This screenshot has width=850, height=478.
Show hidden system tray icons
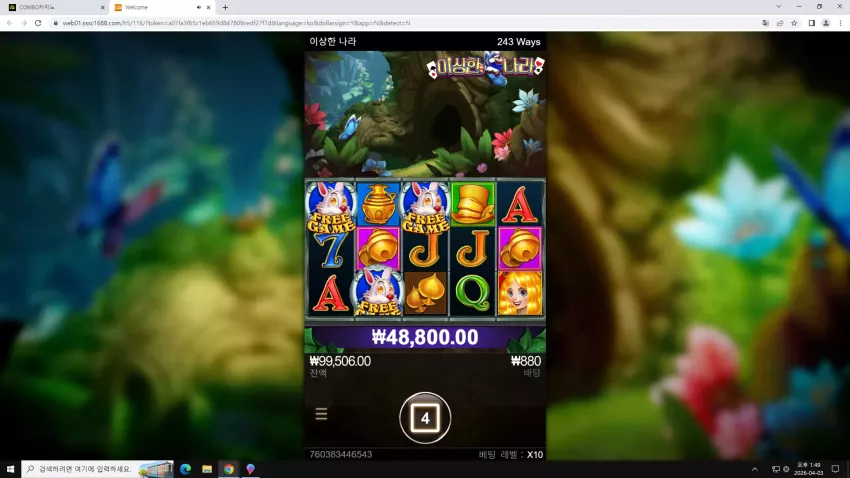click(755, 469)
